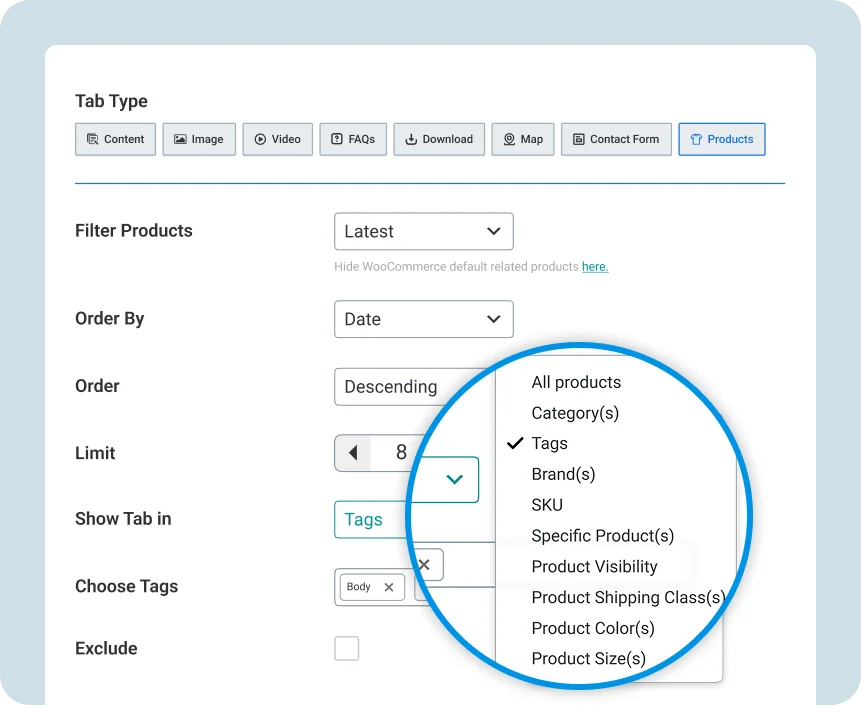Screen dimensions: 861x708
Task: Select Specific Product(s) option
Action: click(602, 536)
